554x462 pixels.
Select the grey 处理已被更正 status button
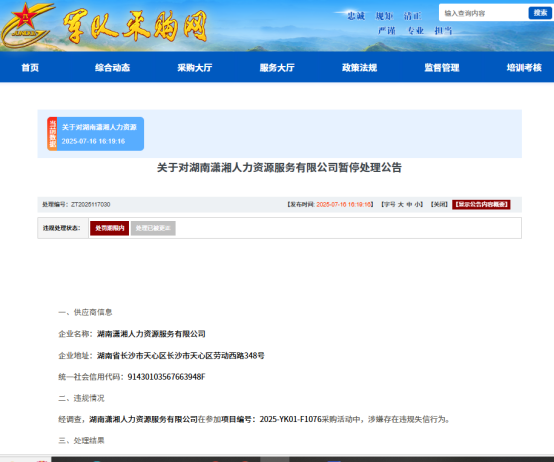tap(153, 228)
